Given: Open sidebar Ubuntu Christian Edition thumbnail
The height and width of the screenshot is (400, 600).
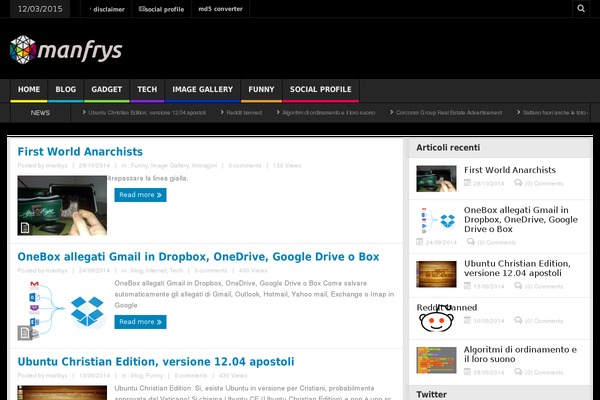Looking at the screenshot, I should [x=436, y=274].
